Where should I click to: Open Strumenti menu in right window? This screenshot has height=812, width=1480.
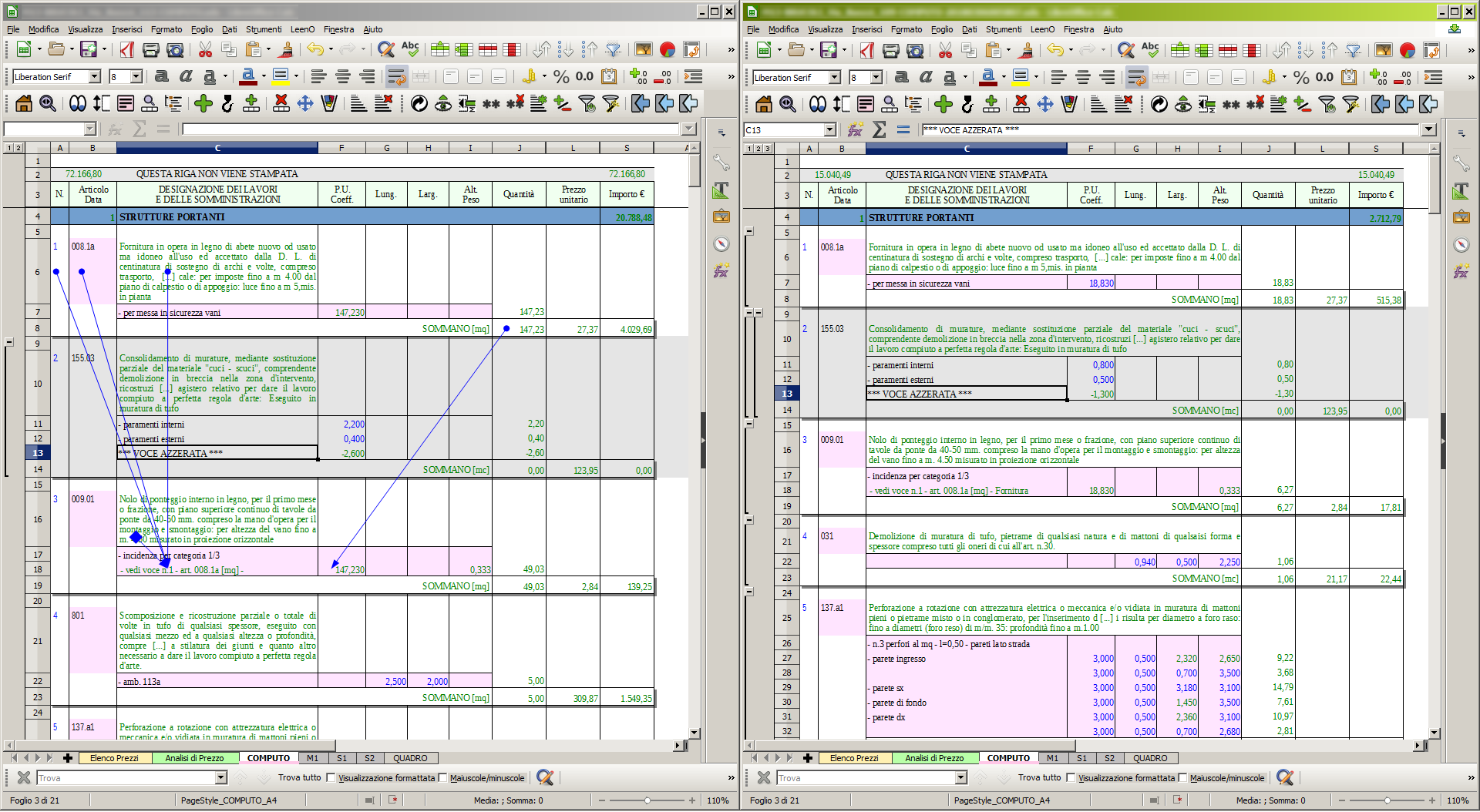coord(1004,29)
